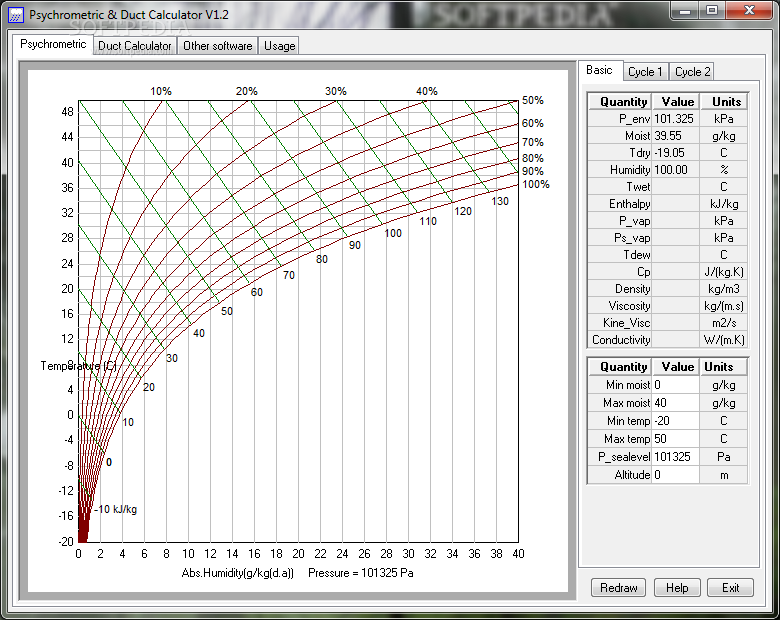Image resolution: width=780 pixels, height=620 pixels.
Task: Click the empty P_vap value cell
Action: coord(675,220)
